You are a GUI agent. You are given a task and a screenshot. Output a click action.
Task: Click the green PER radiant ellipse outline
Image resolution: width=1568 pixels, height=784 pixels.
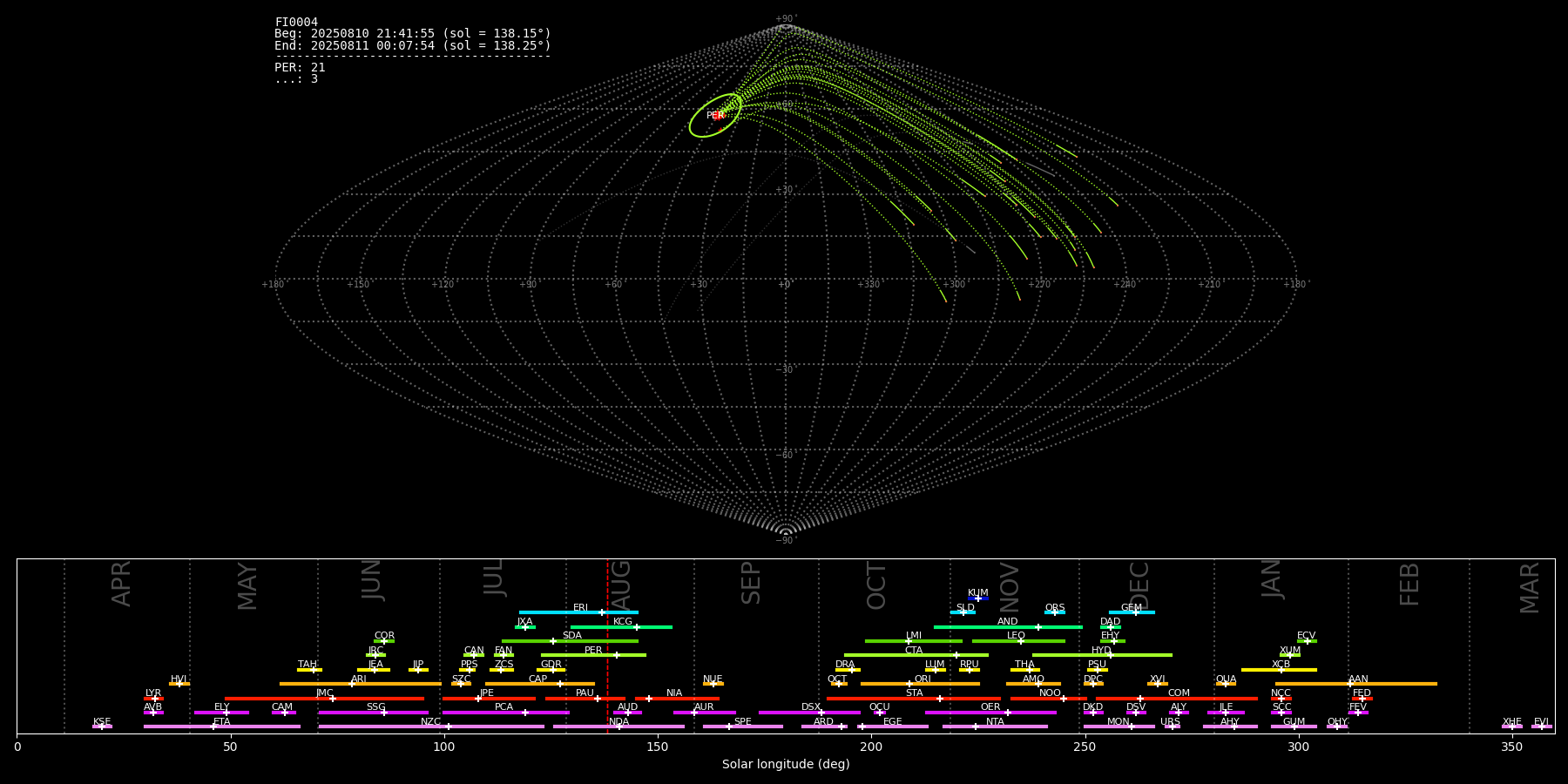(x=716, y=116)
